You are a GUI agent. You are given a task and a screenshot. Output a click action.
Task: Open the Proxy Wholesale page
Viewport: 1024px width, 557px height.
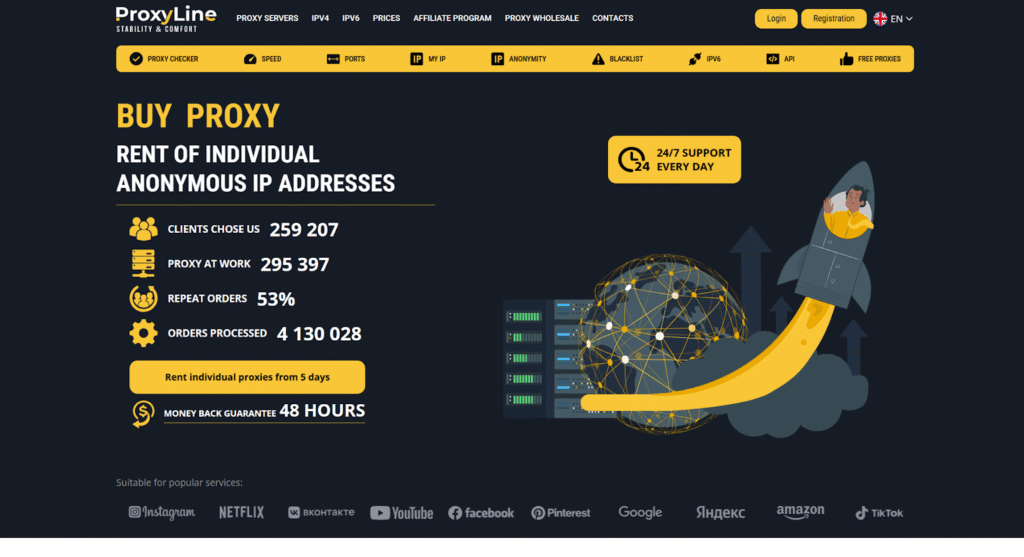coord(541,18)
